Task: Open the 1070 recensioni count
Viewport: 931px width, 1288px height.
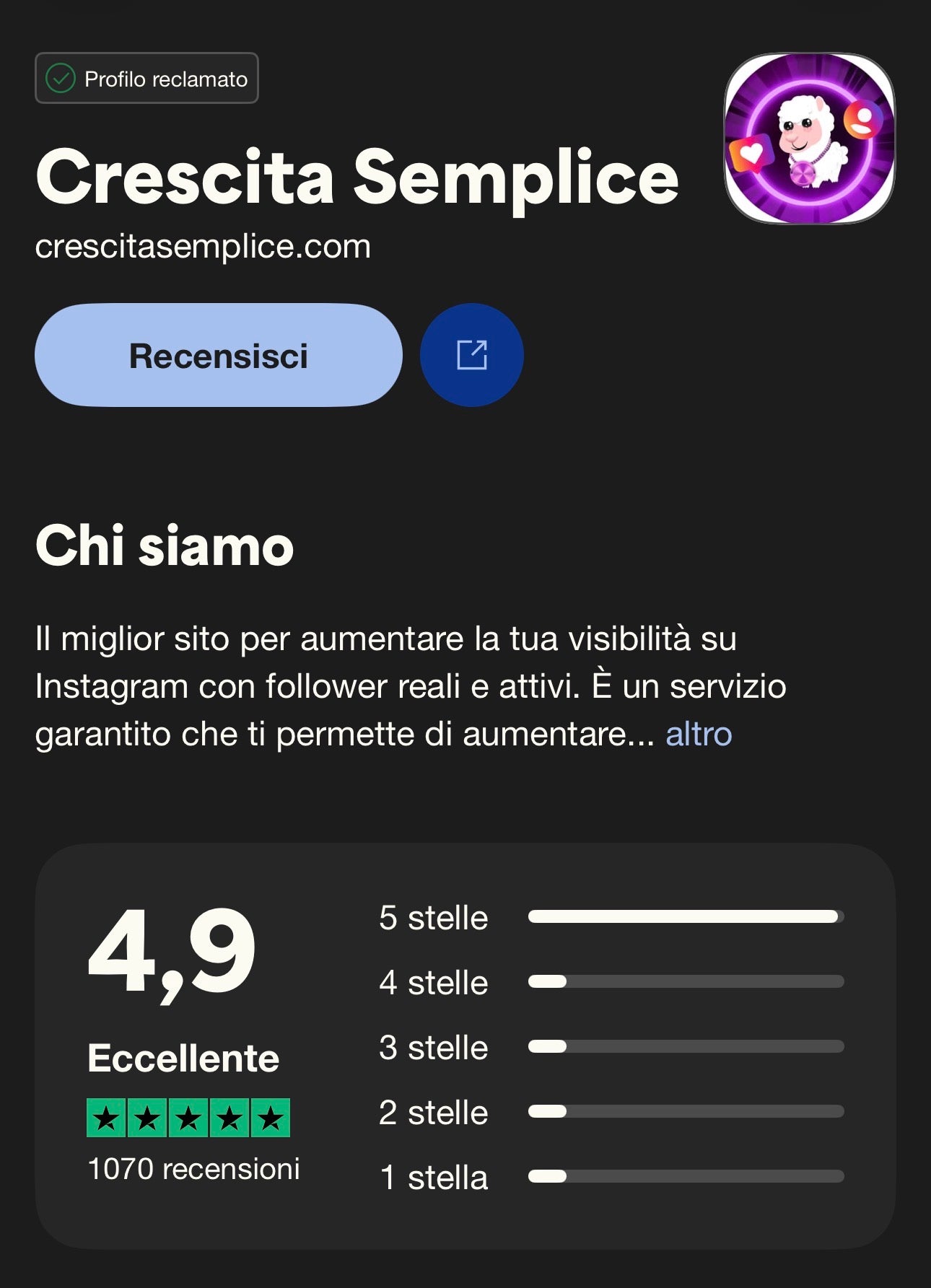Action: click(193, 1169)
